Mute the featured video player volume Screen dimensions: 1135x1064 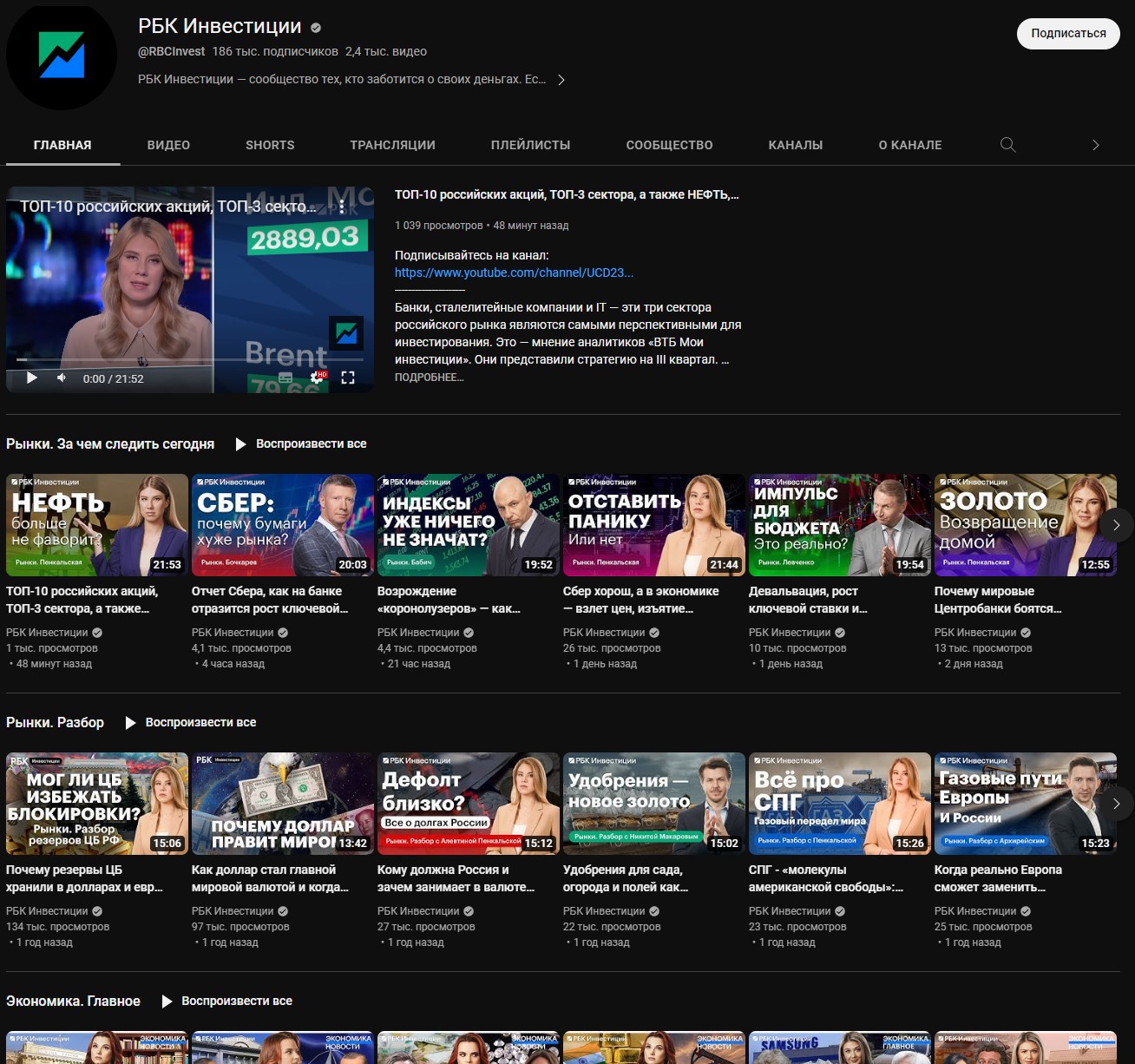point(62,378)
